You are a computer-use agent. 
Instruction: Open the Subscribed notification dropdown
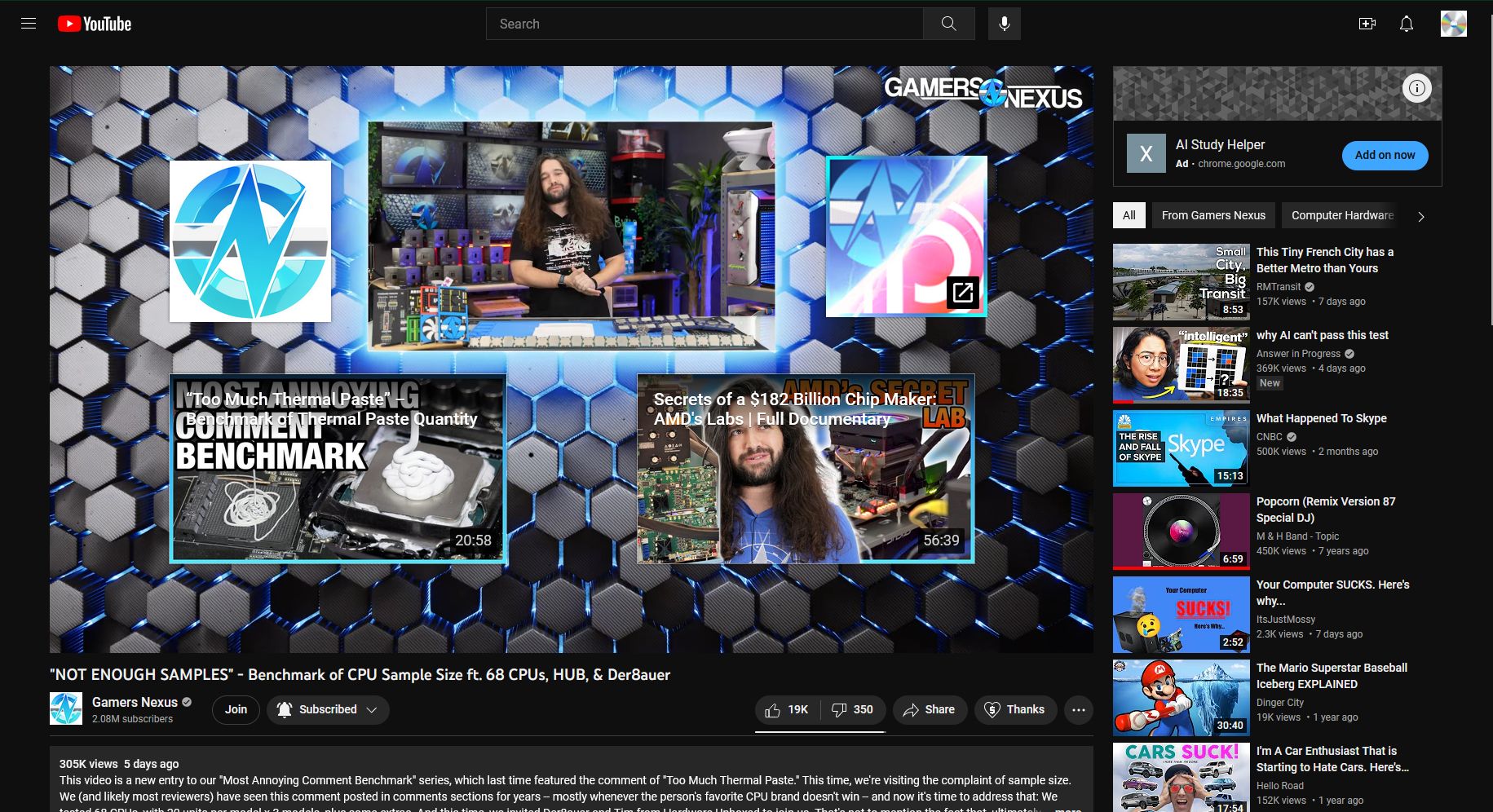(x=328, y=709)
